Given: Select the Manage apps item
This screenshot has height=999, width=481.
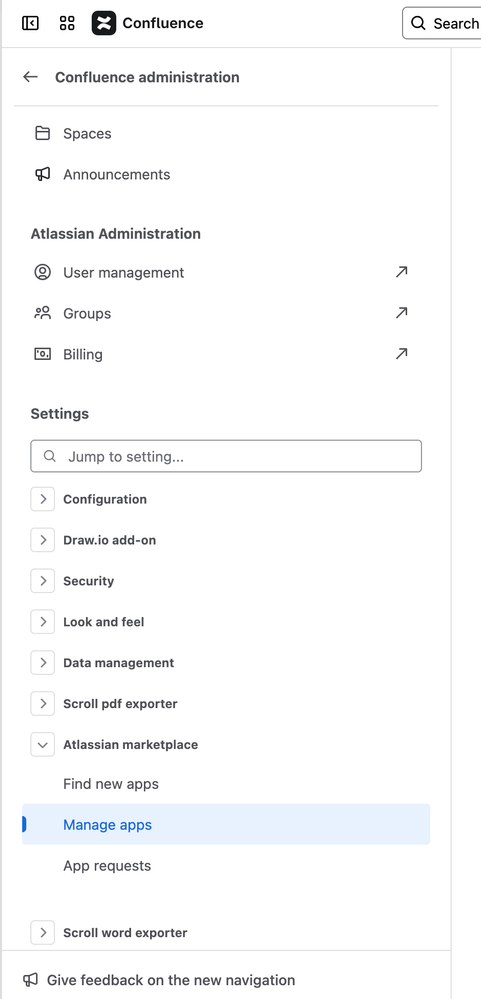Looking at the screenshot, I should click(226, 824).
